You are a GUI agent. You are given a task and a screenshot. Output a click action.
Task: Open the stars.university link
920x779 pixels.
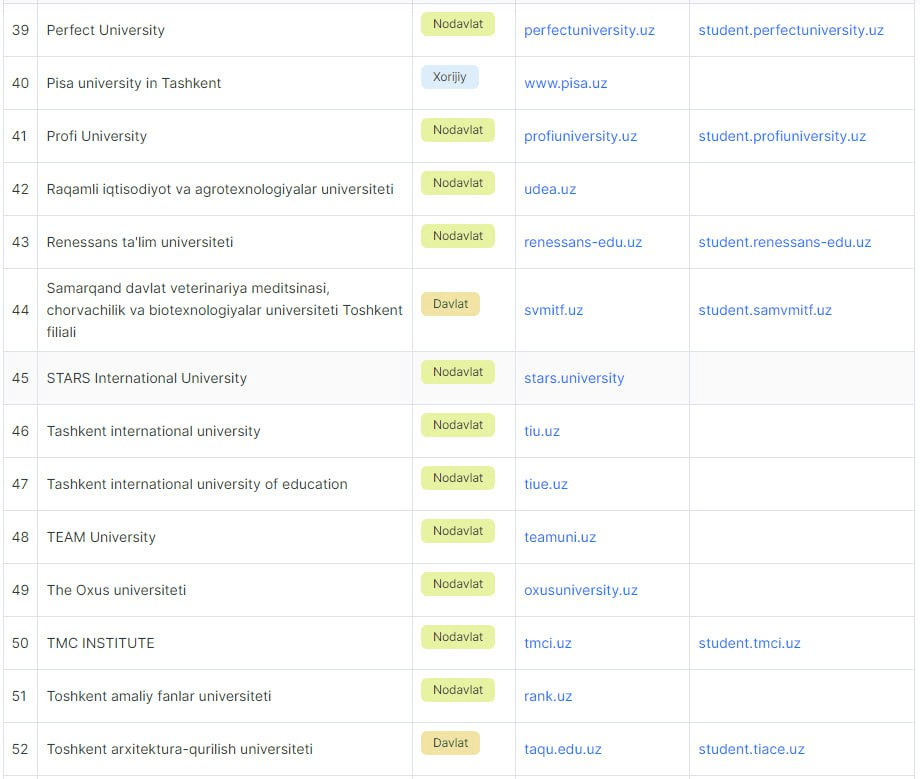[574, 378]
